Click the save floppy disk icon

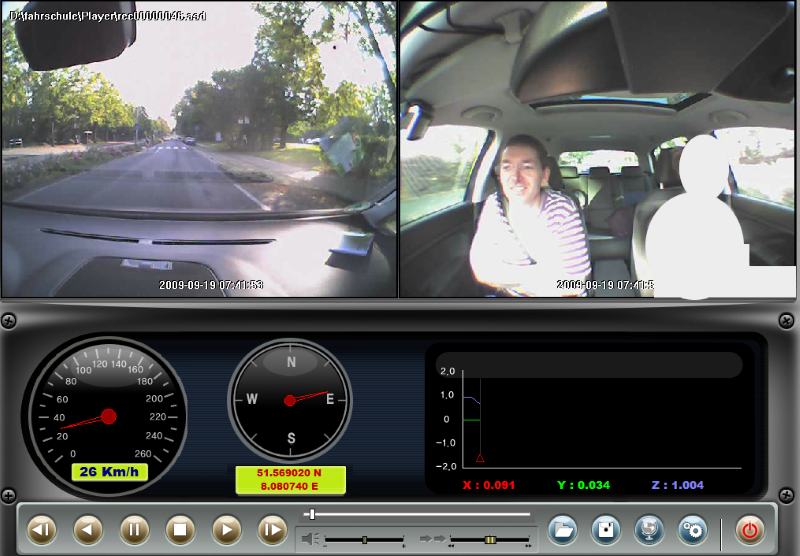(x=605, y=529)
